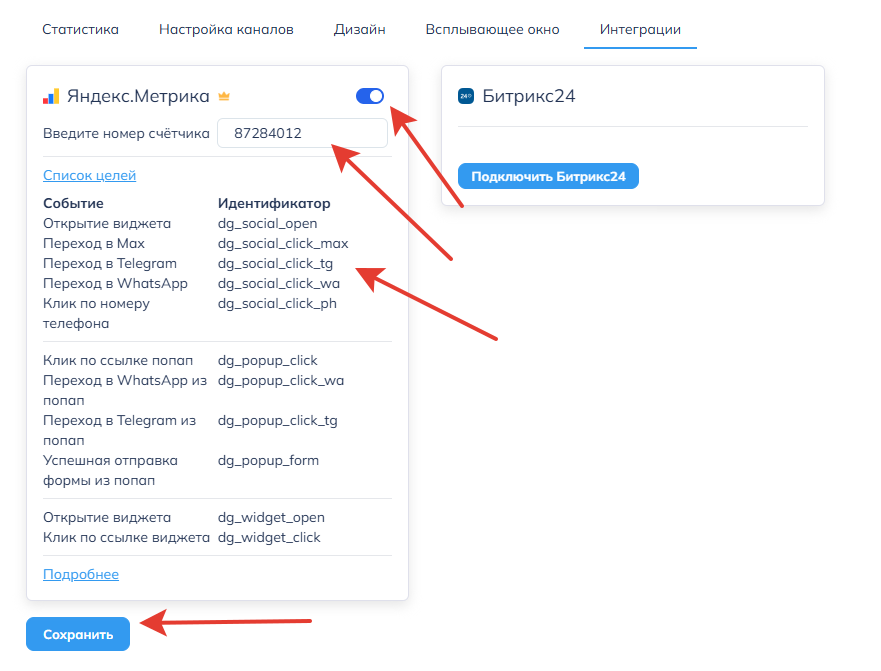
Task: Disable the Яндекс.Метрика integration toggle
Action: point(369,96)
